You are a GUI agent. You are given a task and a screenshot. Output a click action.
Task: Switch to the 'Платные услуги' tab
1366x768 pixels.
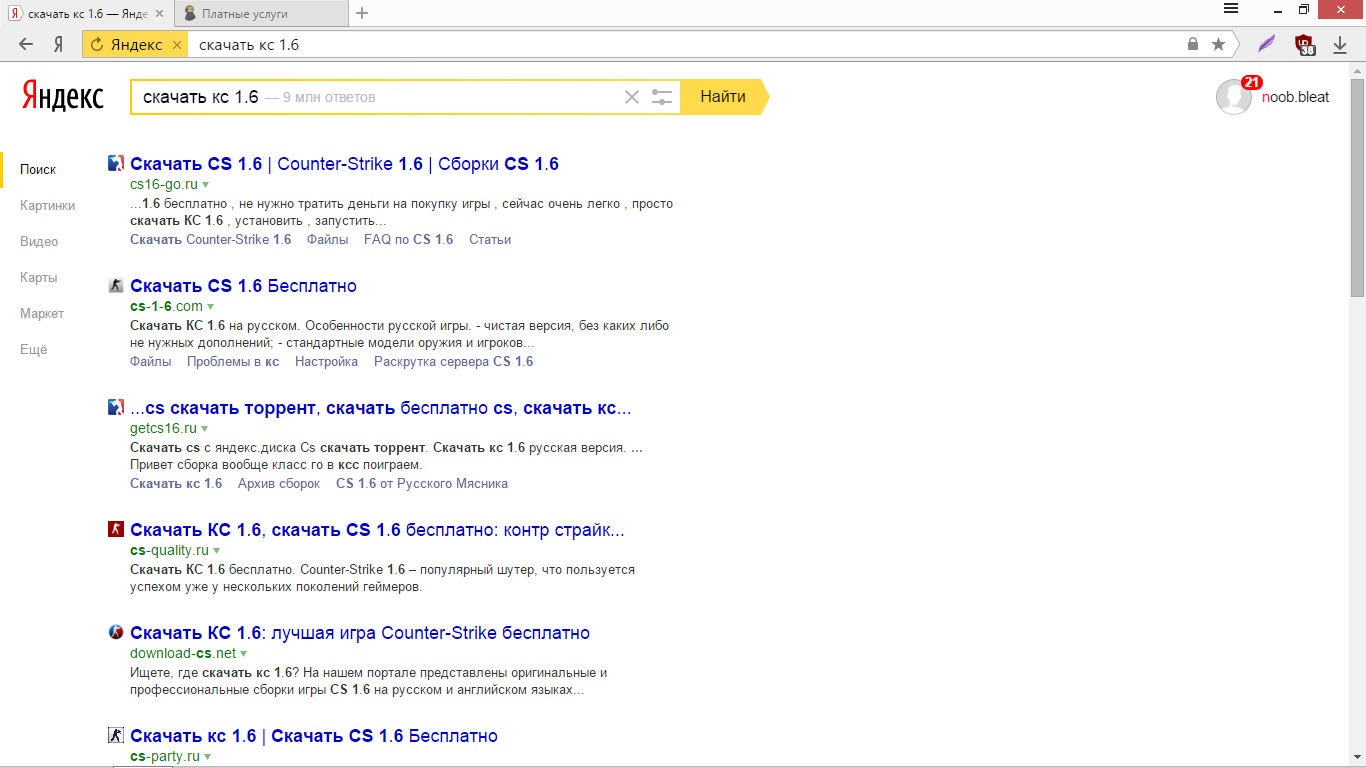(x=261, y=13)
